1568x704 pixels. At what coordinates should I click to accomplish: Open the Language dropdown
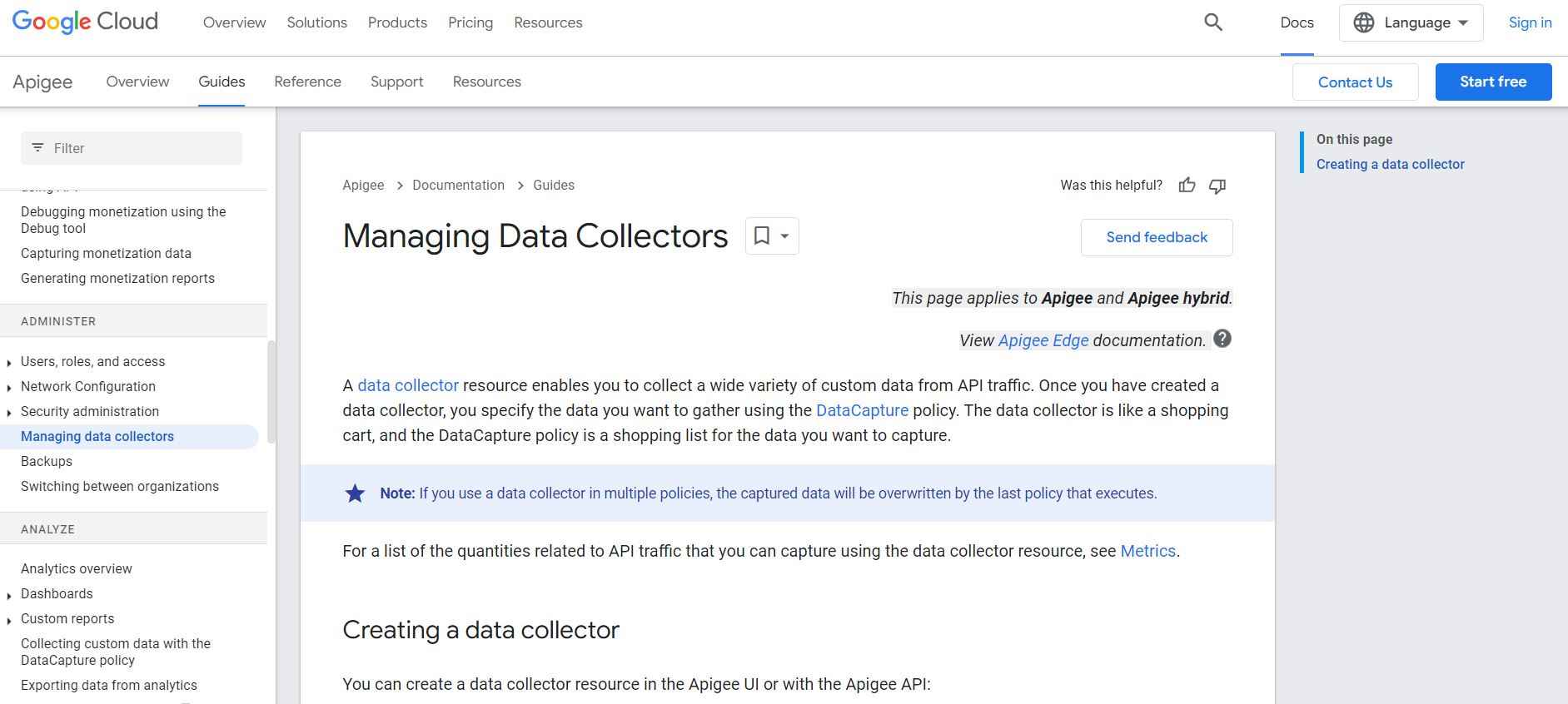1411,22
